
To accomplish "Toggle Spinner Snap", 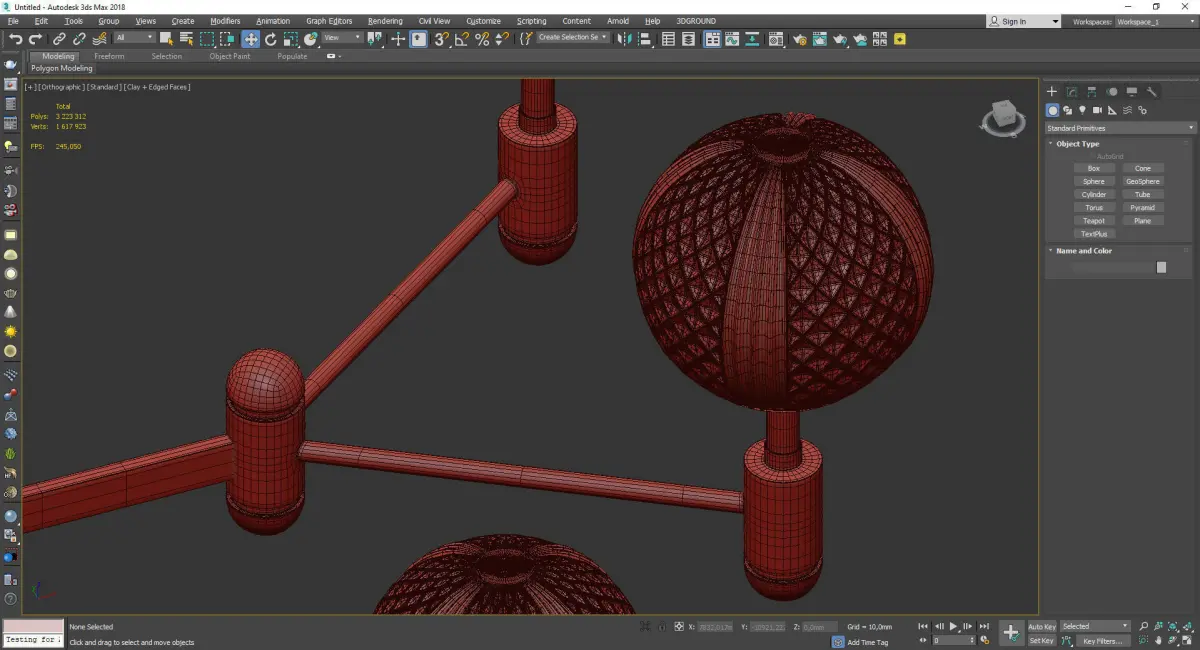I will point(501,39).
